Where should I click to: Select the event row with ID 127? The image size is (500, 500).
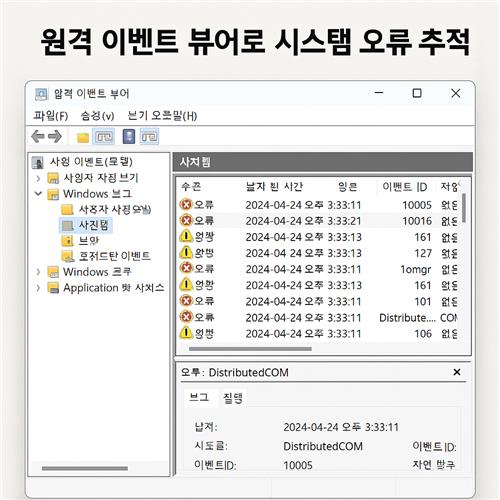pyautogui.click(x=318, y=253)
